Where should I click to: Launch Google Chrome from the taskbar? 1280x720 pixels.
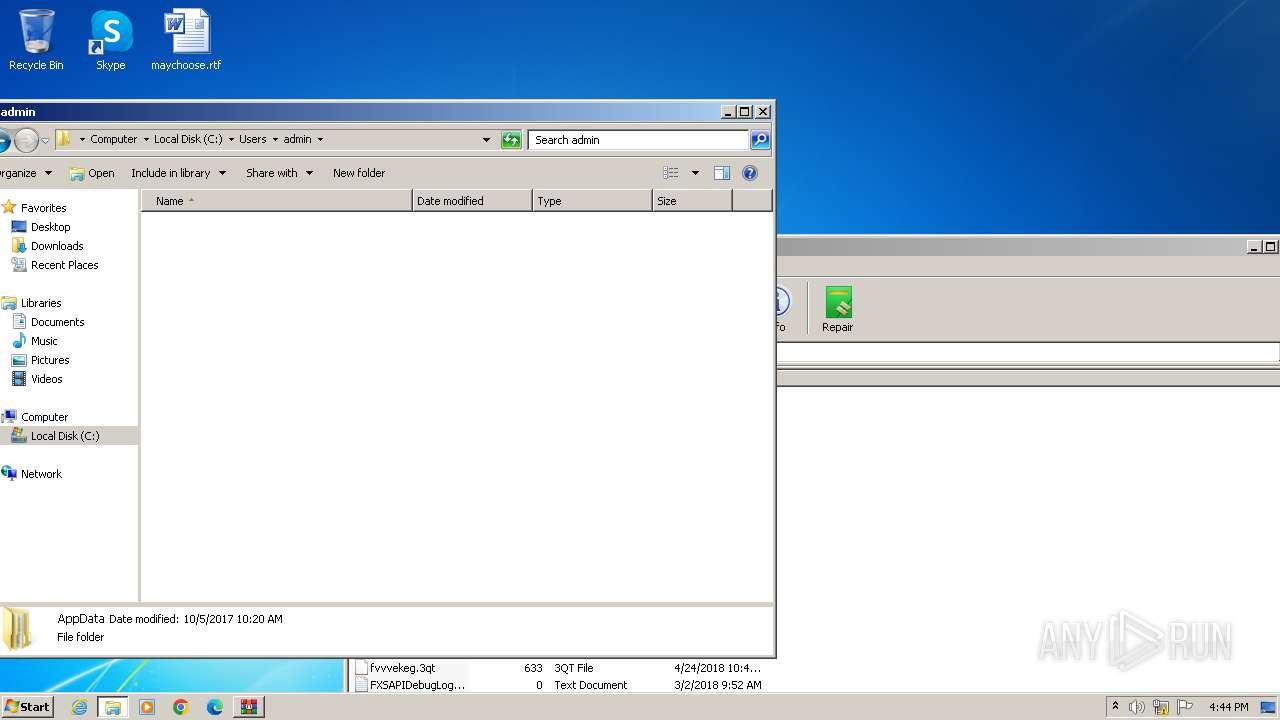[181, 707]
